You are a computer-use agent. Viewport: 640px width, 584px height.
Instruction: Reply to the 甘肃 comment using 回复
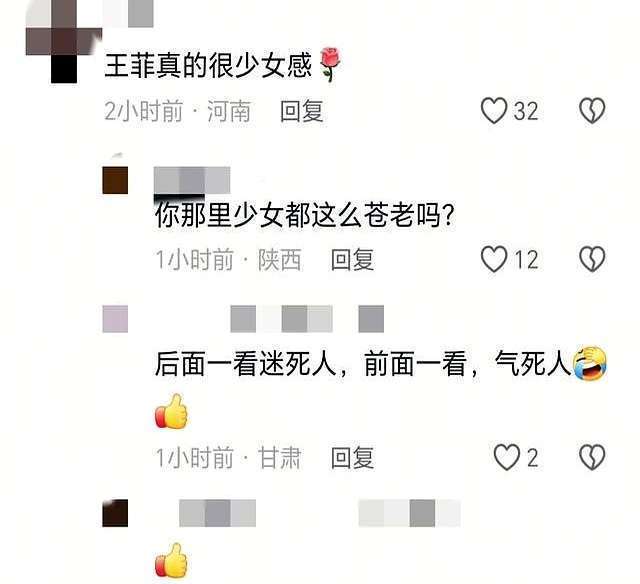coord(353,457)
